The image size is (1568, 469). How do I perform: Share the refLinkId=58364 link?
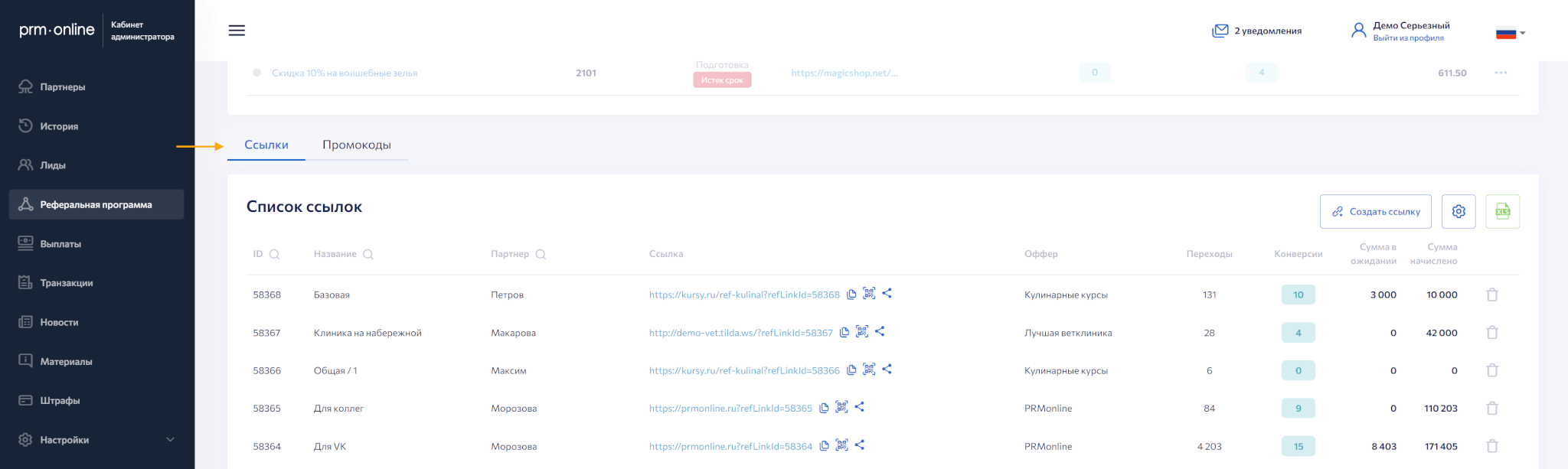click(859, 445)
